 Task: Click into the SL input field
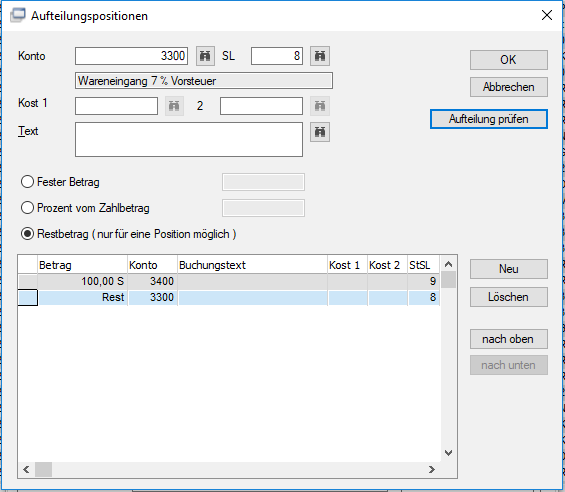pos(277,56)
